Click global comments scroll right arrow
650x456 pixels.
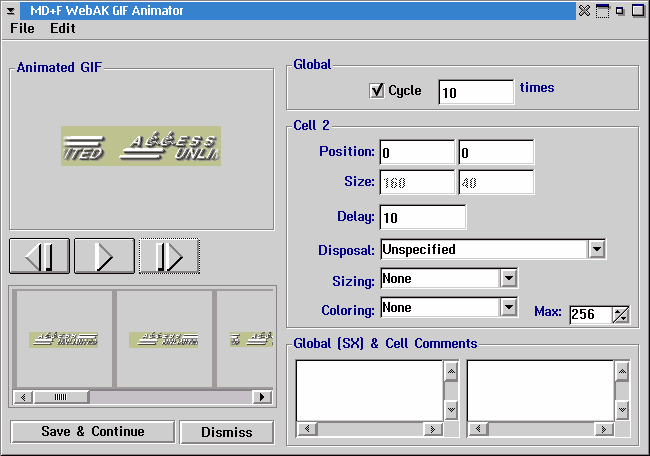click(432, 429)
